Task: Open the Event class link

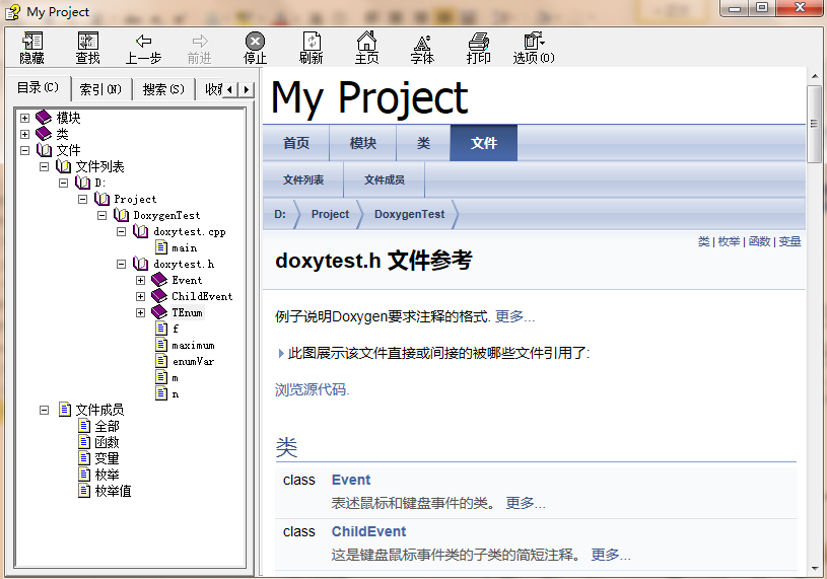Action: click(x=351, y=480)
